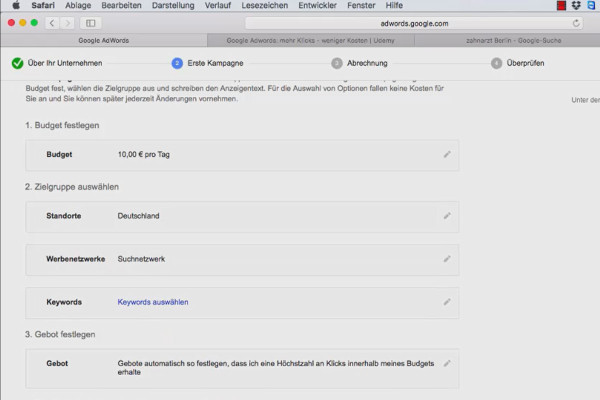
Task: Click the Safari forward arrow button
Action: point(67,23)
